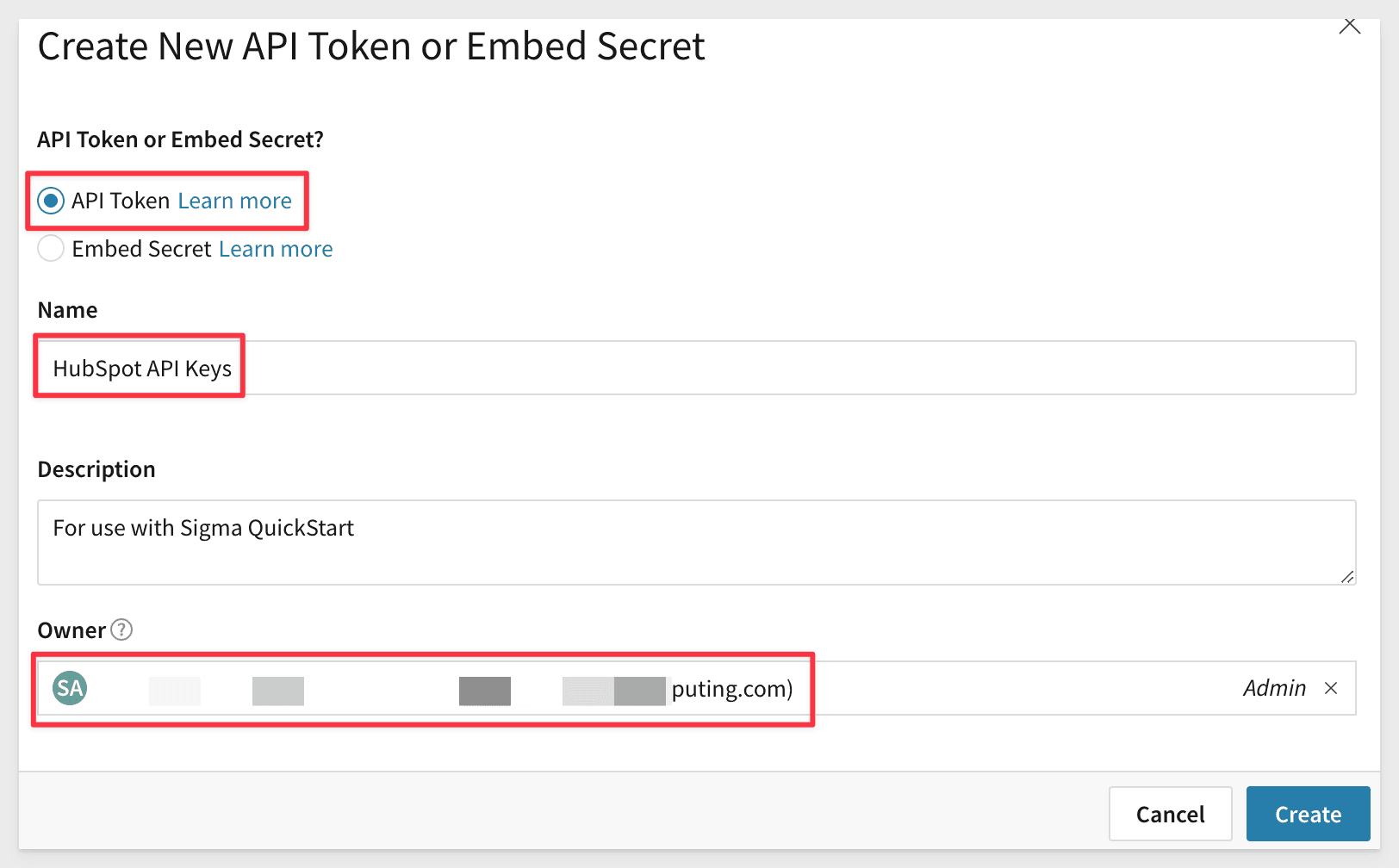Select the Embed Secret radio button
1399x868 pixels.
[x=51, y=248]
